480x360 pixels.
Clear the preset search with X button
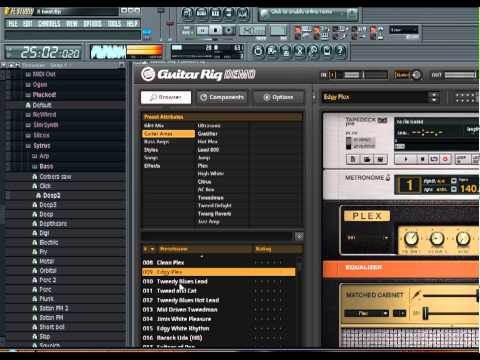click(299, 236)
